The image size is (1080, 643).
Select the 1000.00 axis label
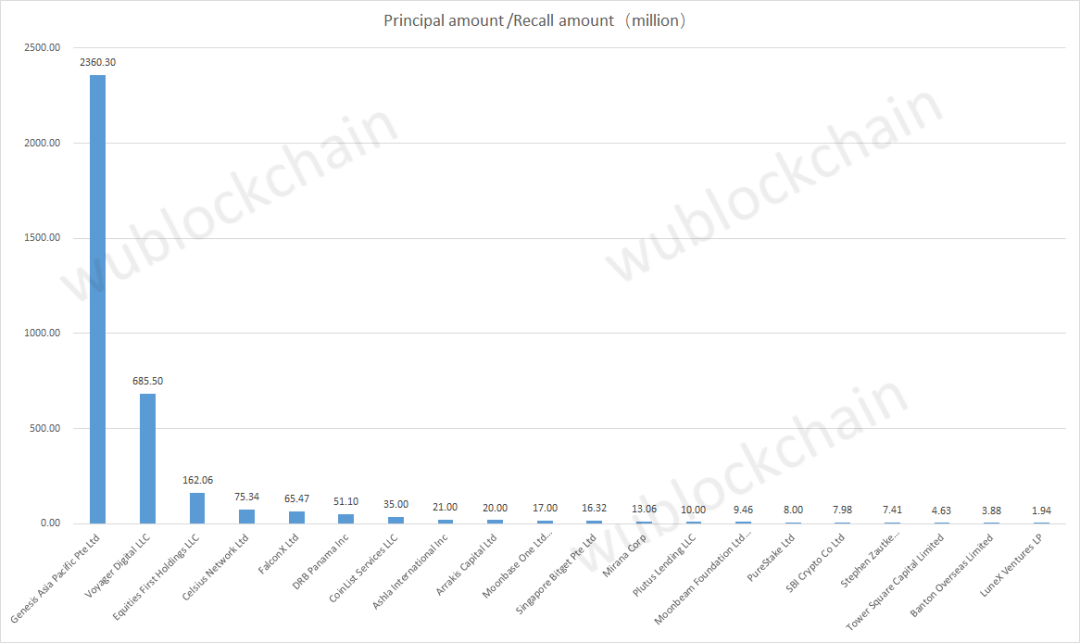pyautogui.click(x=42, y=333)
